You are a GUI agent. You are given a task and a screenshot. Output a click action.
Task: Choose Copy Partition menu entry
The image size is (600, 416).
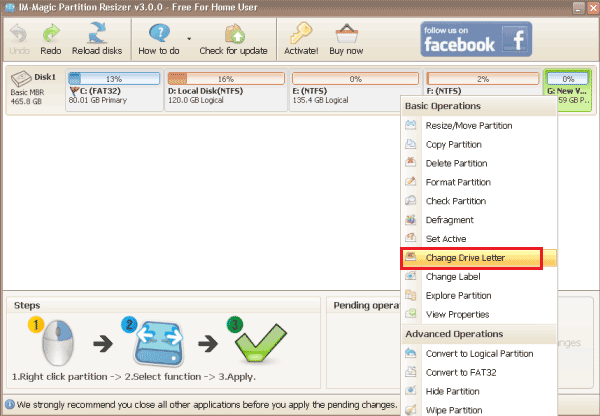pyautogui.click(x=479, y=144)
